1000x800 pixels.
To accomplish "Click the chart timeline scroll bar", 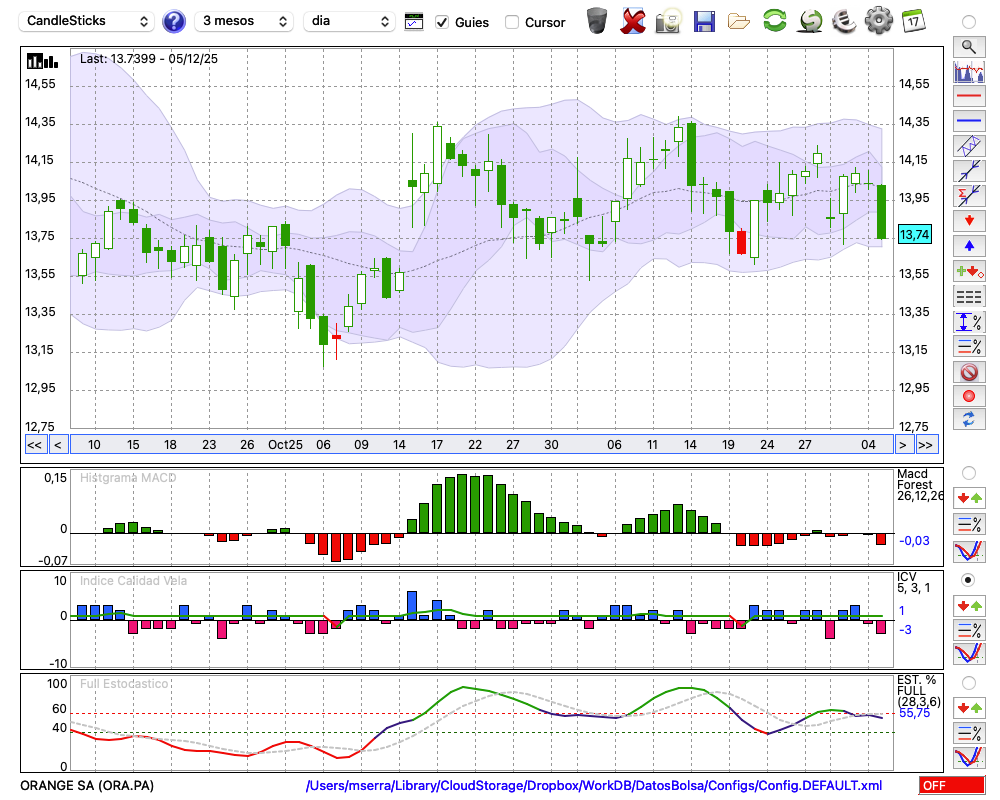I will tap(480, 445).
